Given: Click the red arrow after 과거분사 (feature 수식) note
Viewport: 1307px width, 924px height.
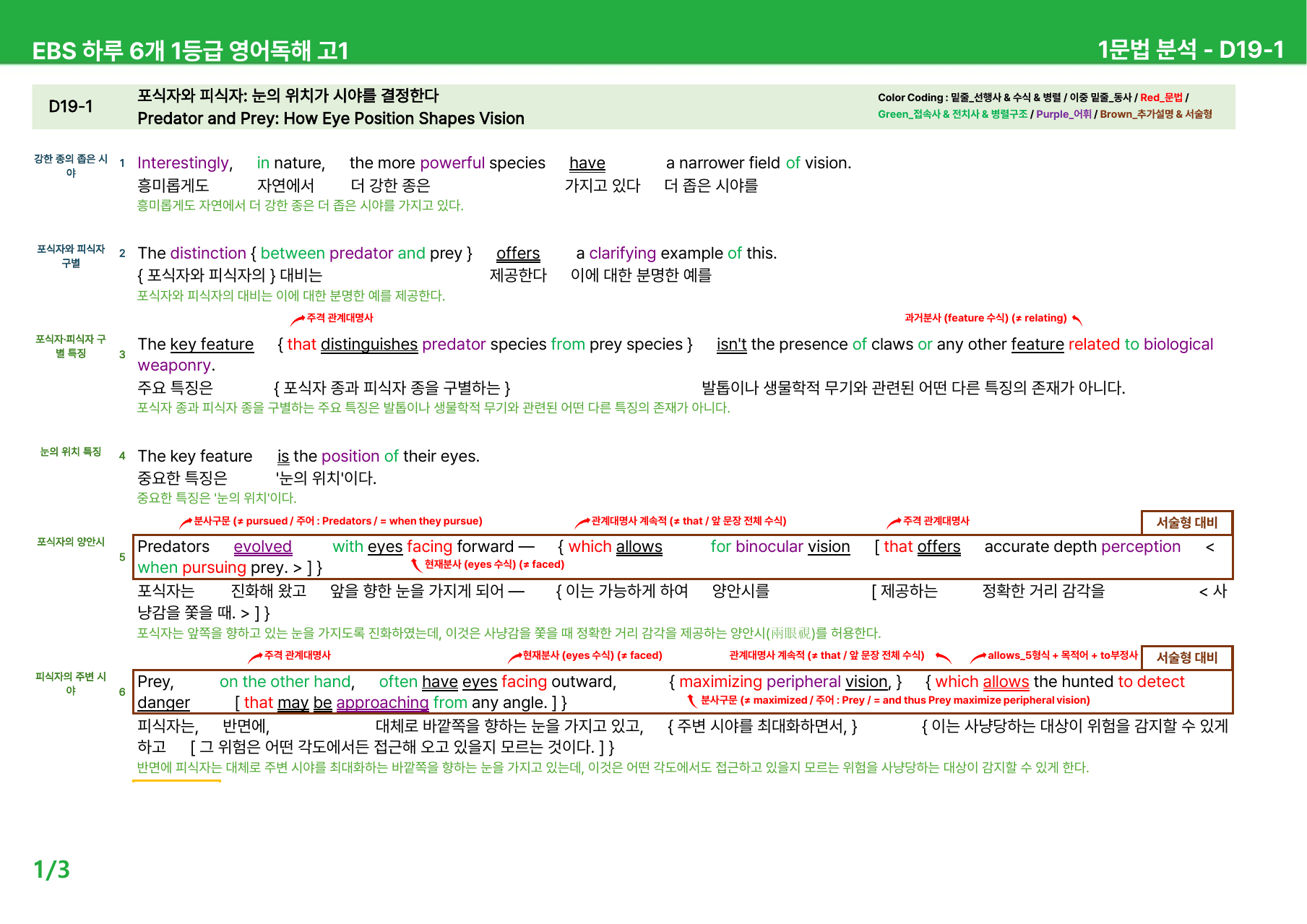Looking at the screenshot, I should click(x=1077, y=319).
